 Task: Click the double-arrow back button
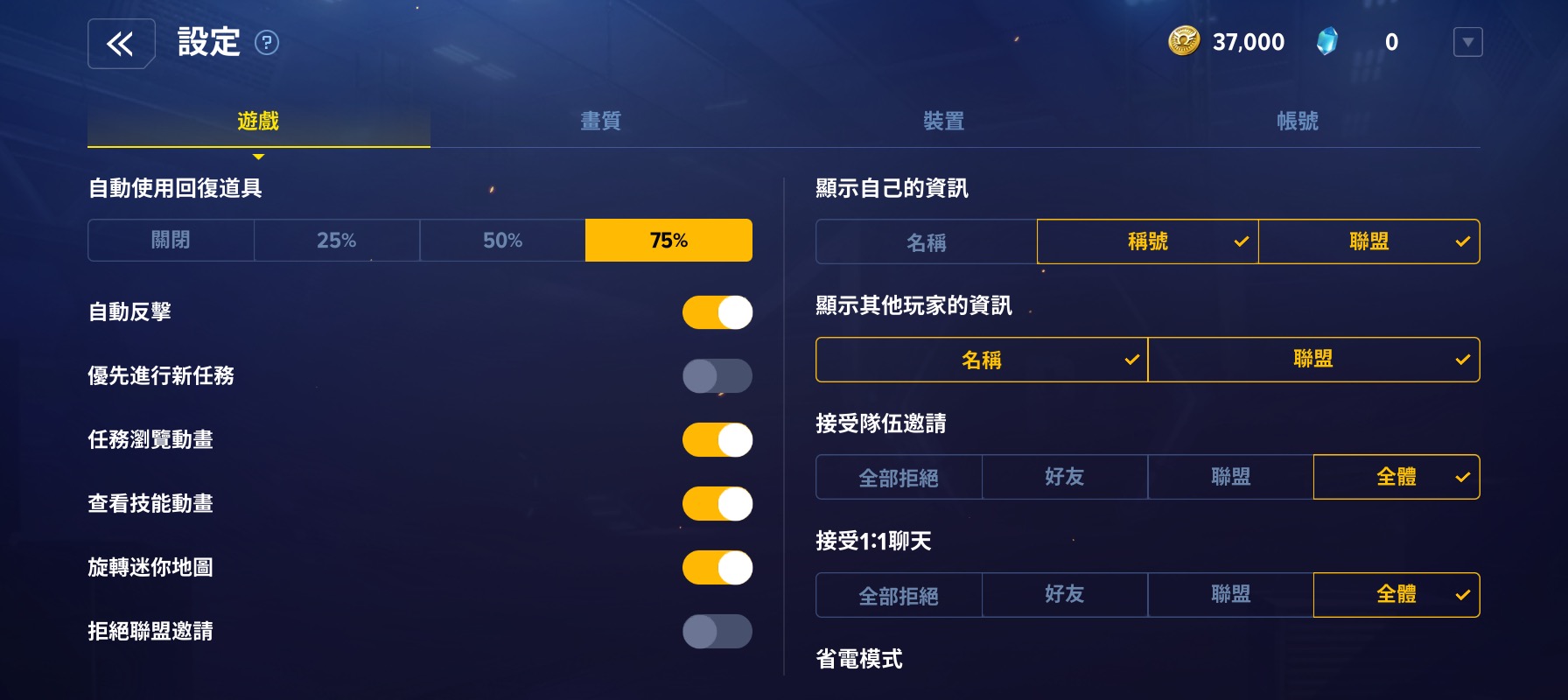[121, 43]
